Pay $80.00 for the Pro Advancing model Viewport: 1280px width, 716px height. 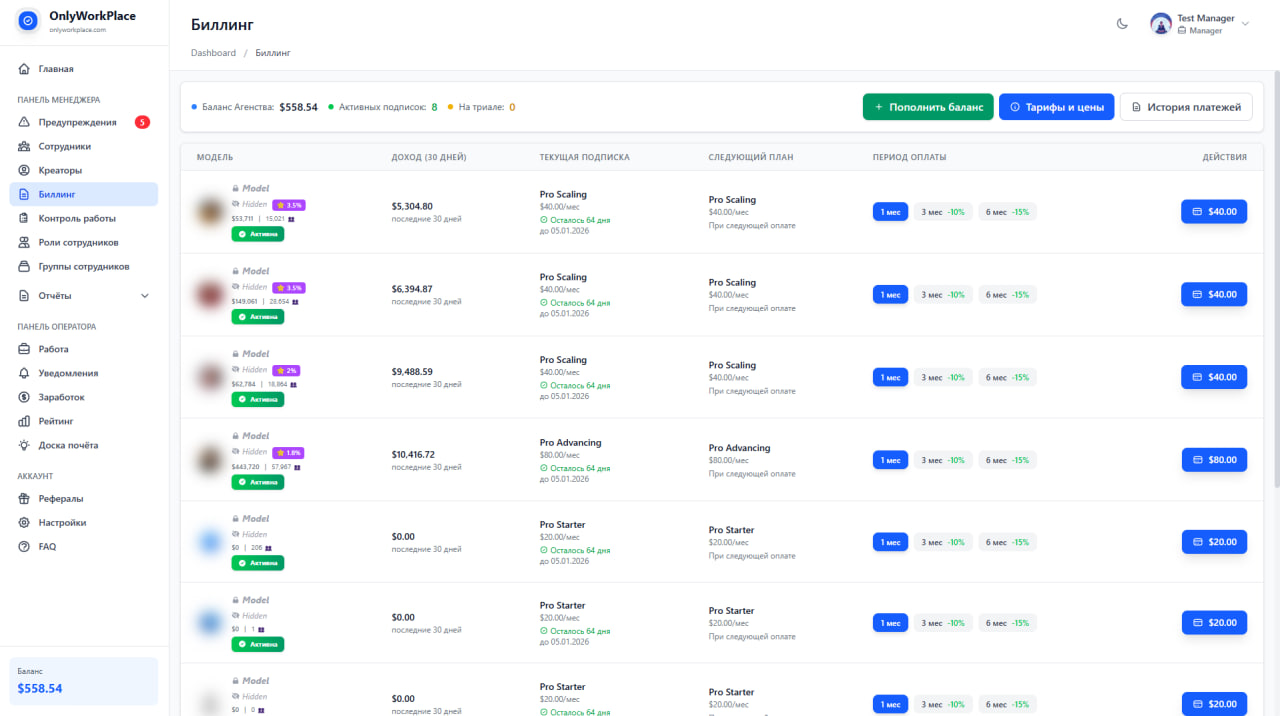tap(1213, 459)
